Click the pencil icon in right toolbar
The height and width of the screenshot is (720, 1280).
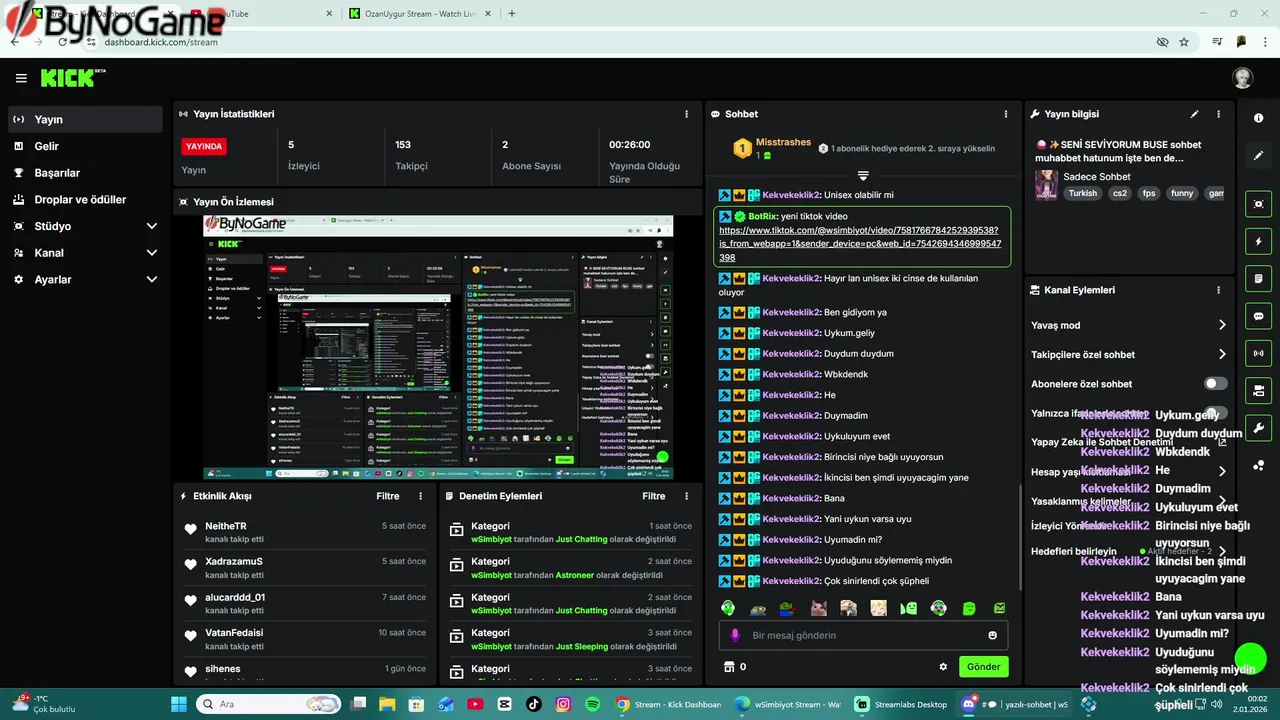(1258, 156)
